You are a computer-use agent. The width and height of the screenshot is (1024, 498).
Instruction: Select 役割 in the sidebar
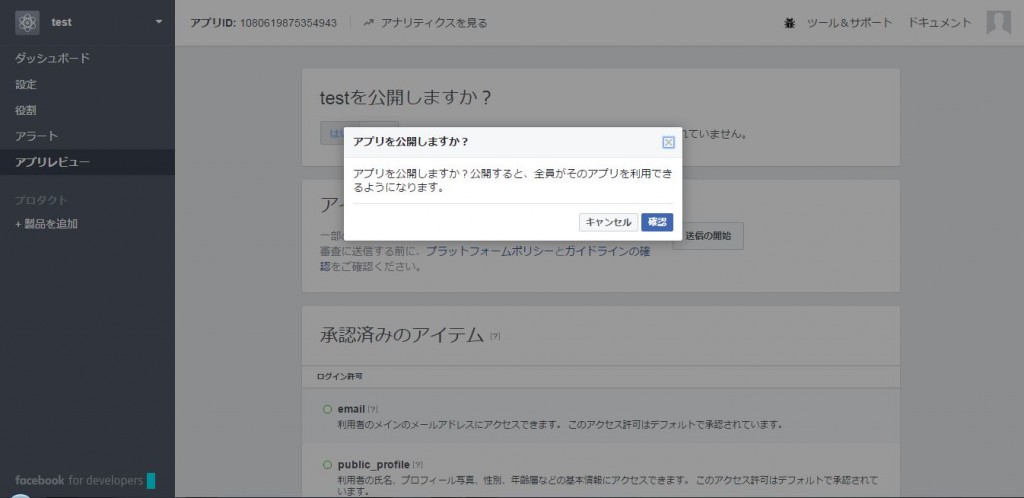point(26,110)
